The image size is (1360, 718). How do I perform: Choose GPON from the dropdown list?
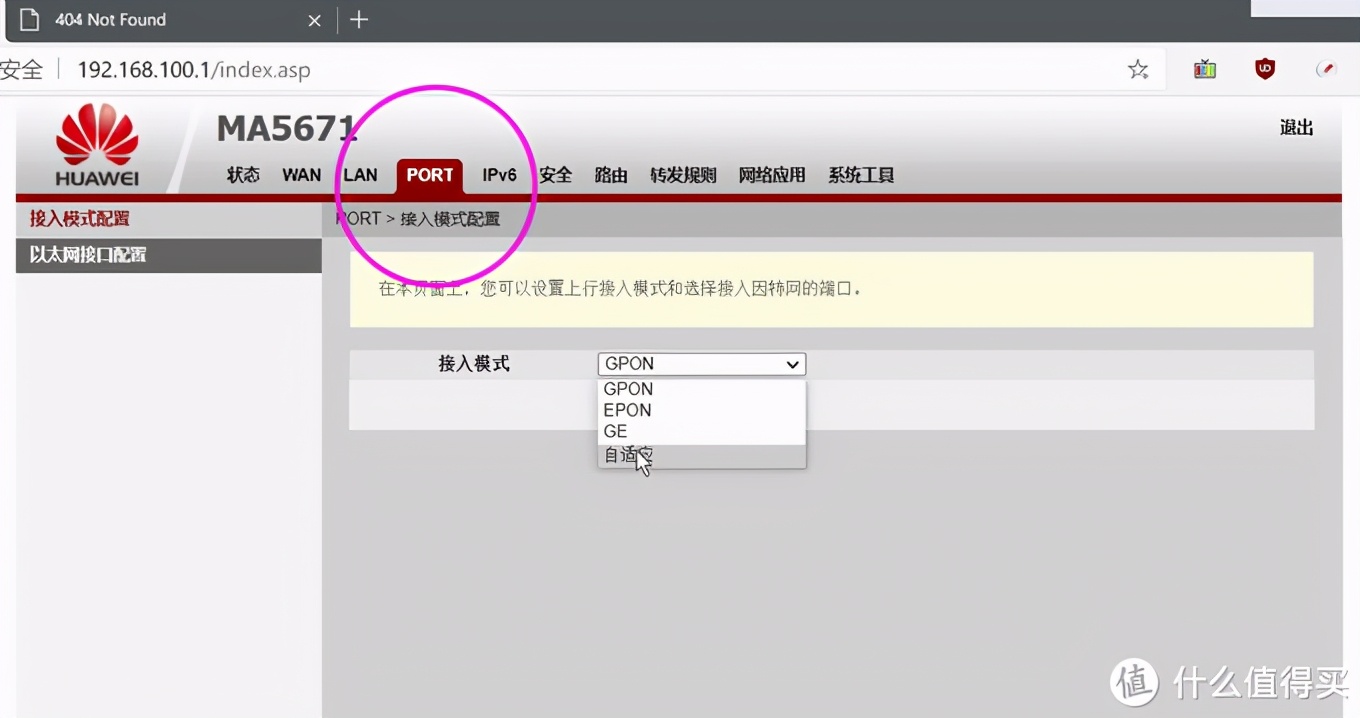702,389
